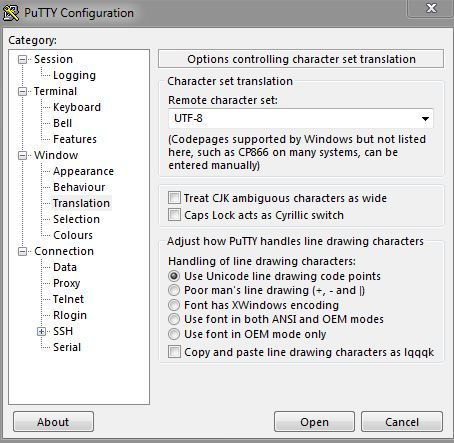
Task: Select the Appearance tree item
Action: [83, 171]
